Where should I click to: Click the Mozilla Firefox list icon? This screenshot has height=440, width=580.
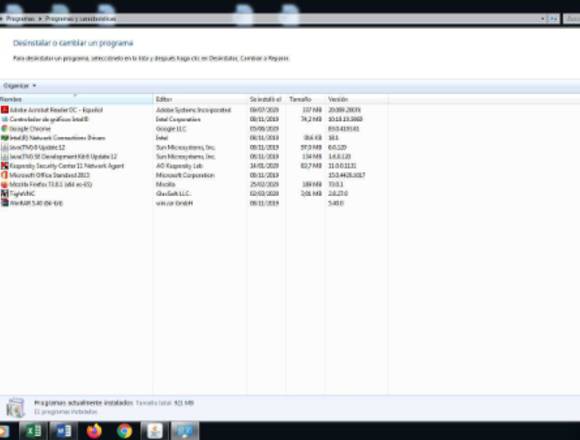(x=4, y=184)
